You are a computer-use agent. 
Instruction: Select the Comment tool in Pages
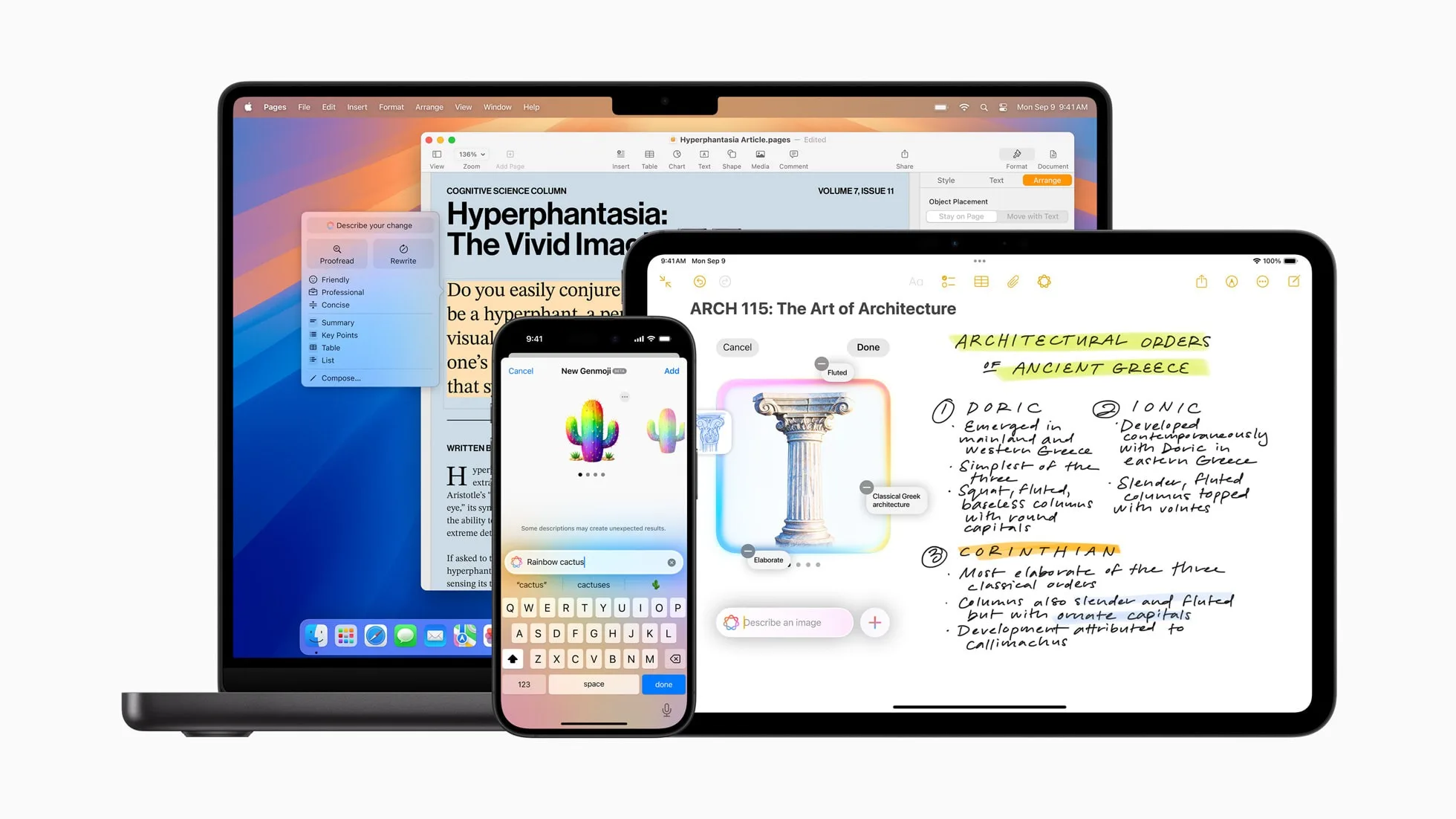pos(794,158)
